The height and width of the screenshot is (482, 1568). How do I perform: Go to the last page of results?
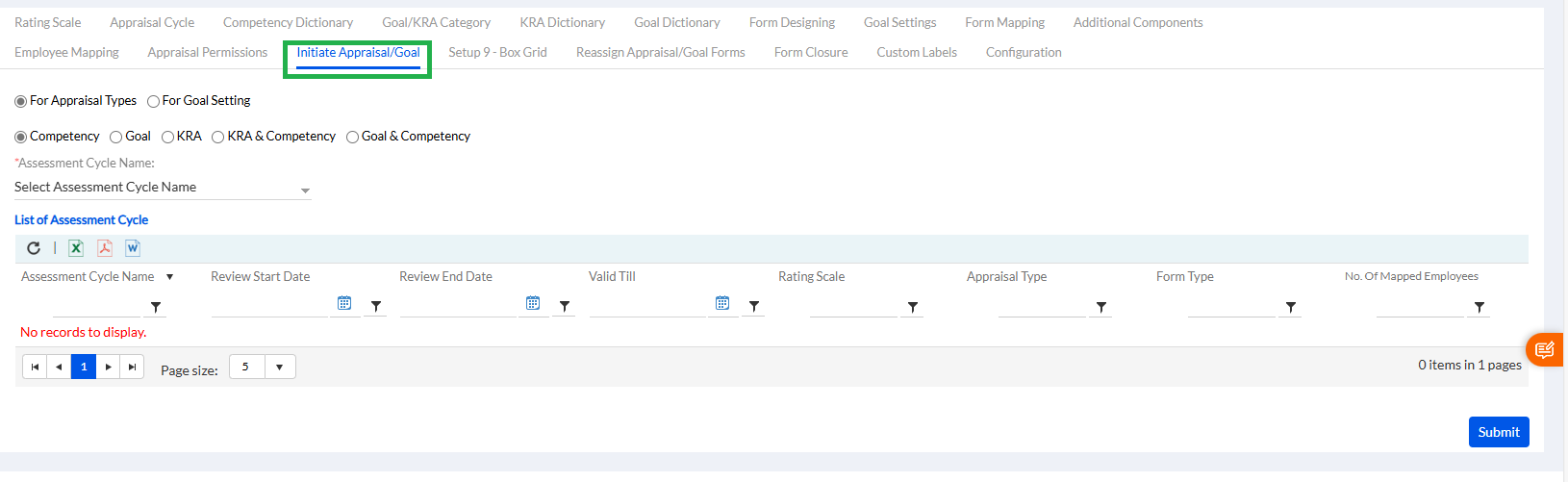point(133,367)
